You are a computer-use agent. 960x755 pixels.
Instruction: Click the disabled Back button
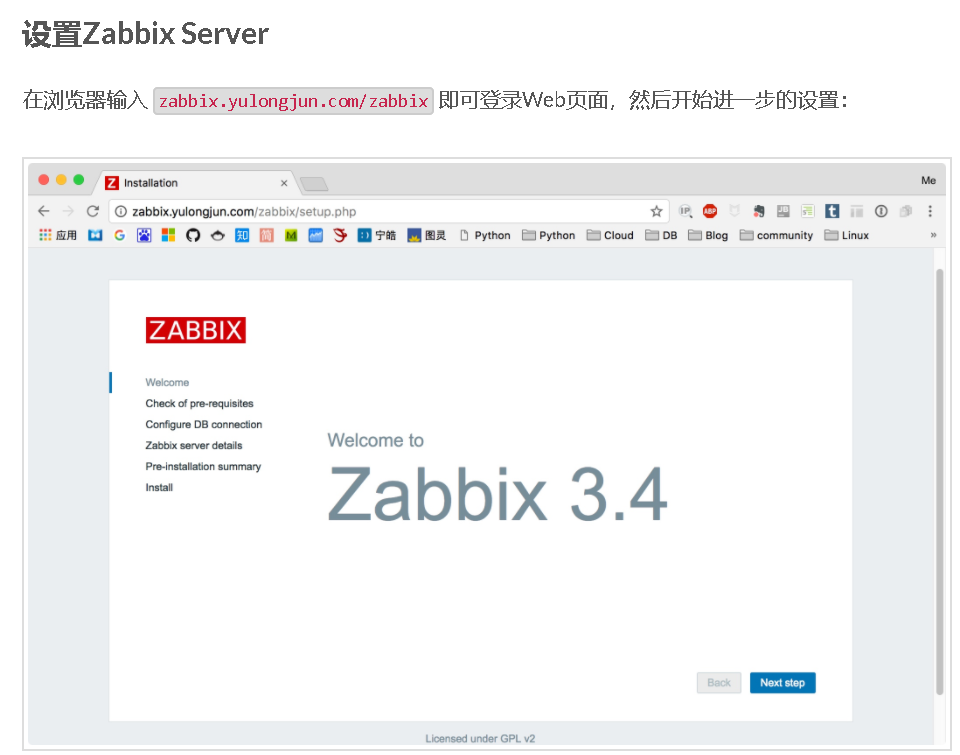pos(719,683)
